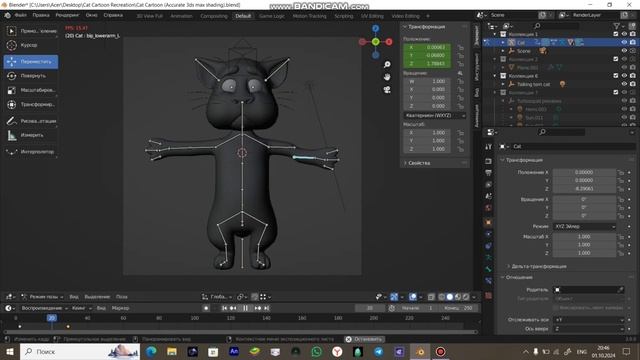Image resolution: width=640 pixels, height=360 pixels.
Task: Open the Файл menu
Action: 20,15
